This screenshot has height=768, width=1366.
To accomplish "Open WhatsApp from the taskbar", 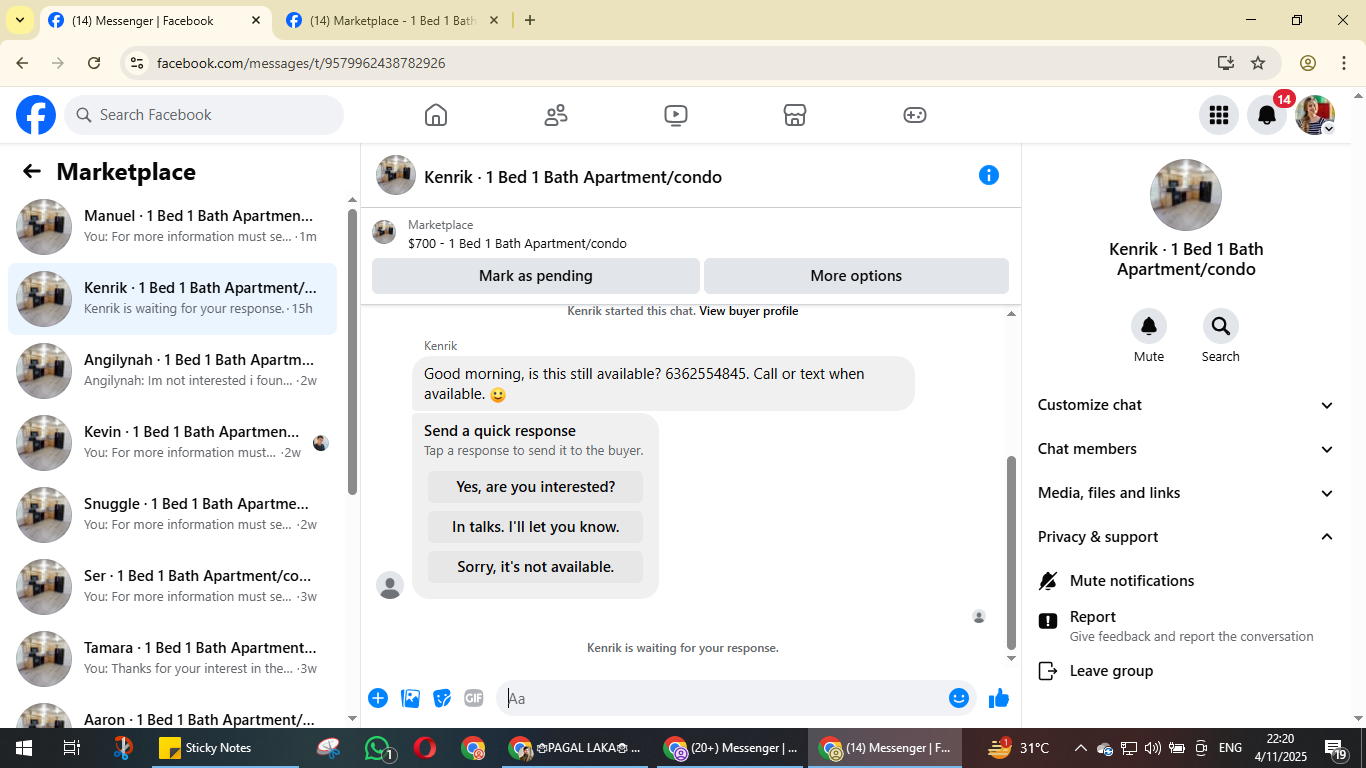I will 378,748.
